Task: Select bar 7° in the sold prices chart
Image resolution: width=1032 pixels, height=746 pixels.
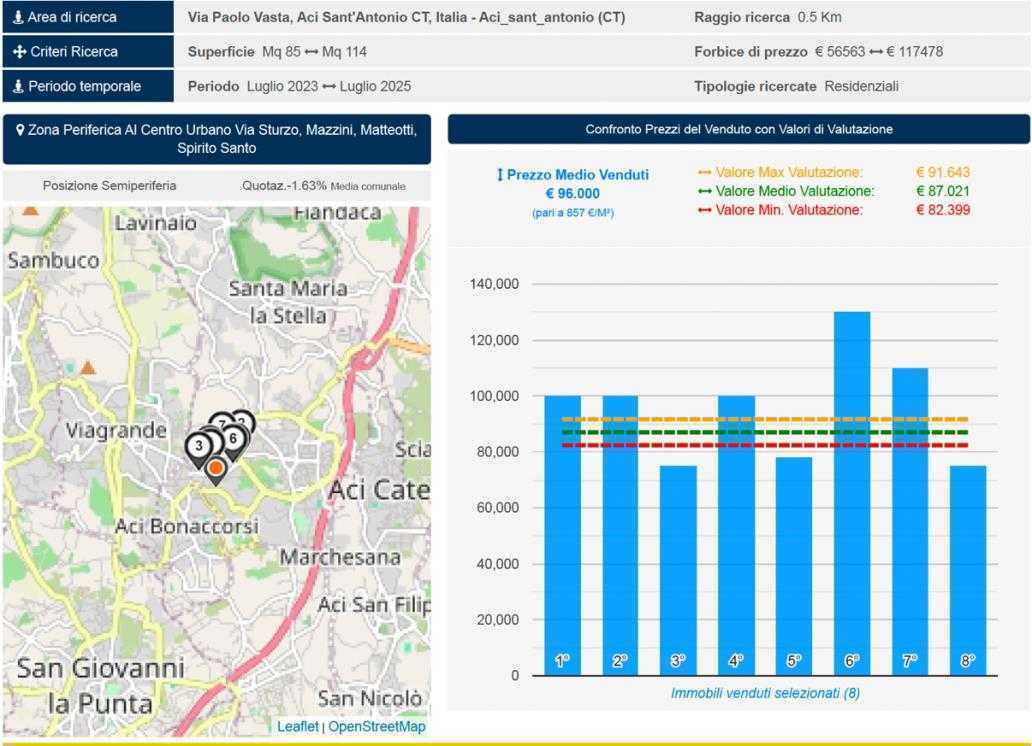Action: click(x=910, y=521)
